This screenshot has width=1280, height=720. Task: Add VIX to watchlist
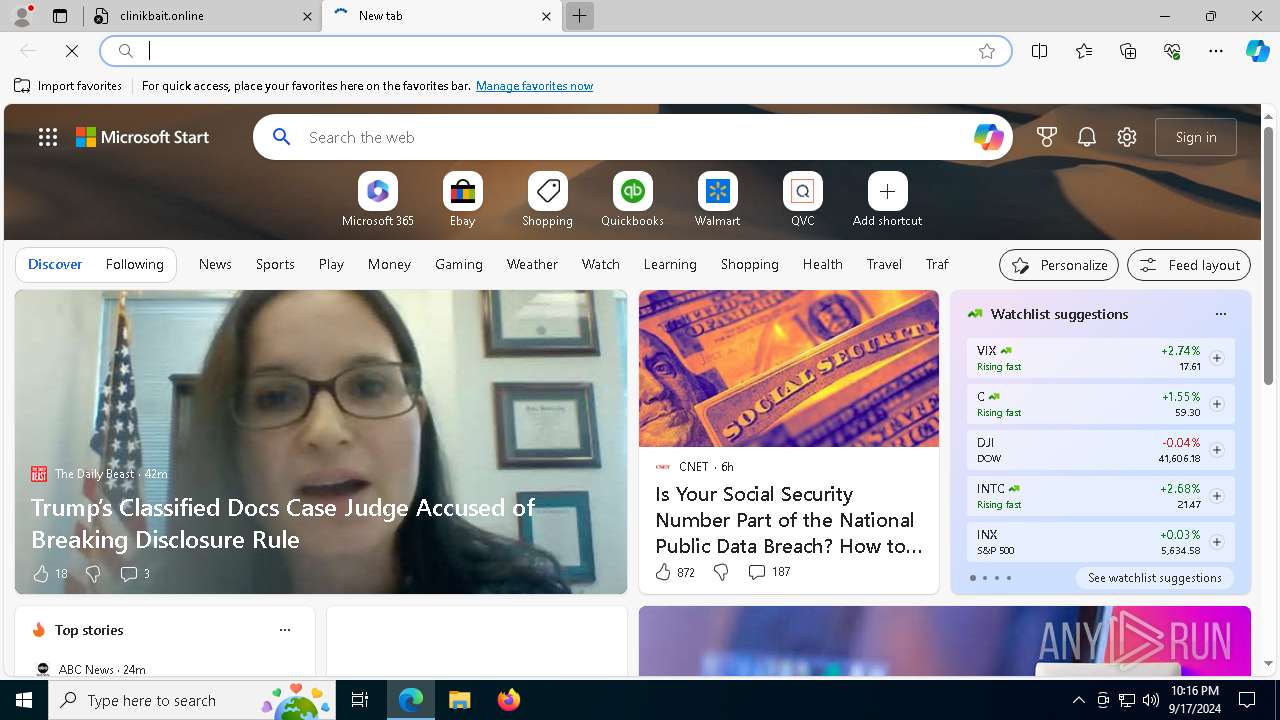[1217, 358]
